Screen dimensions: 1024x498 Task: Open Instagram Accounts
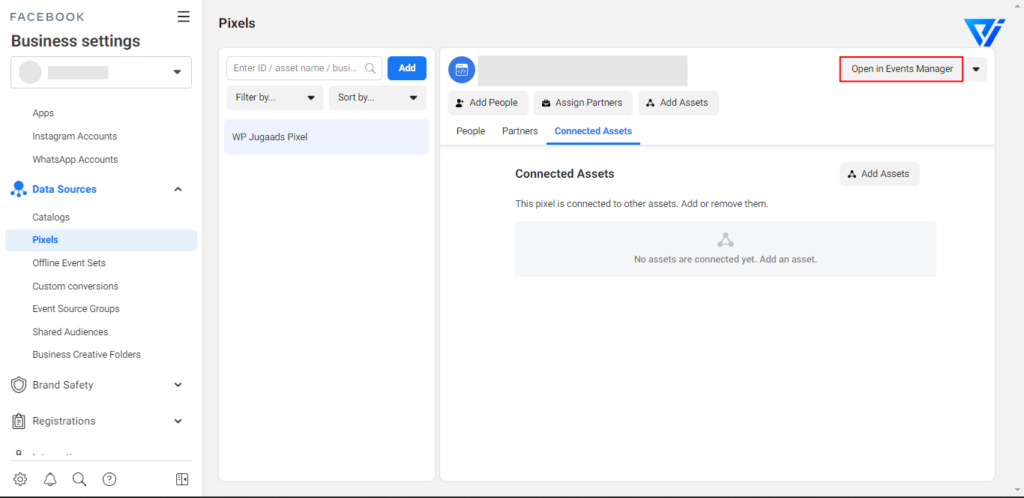pyautogui.click(x=74, y=136)
